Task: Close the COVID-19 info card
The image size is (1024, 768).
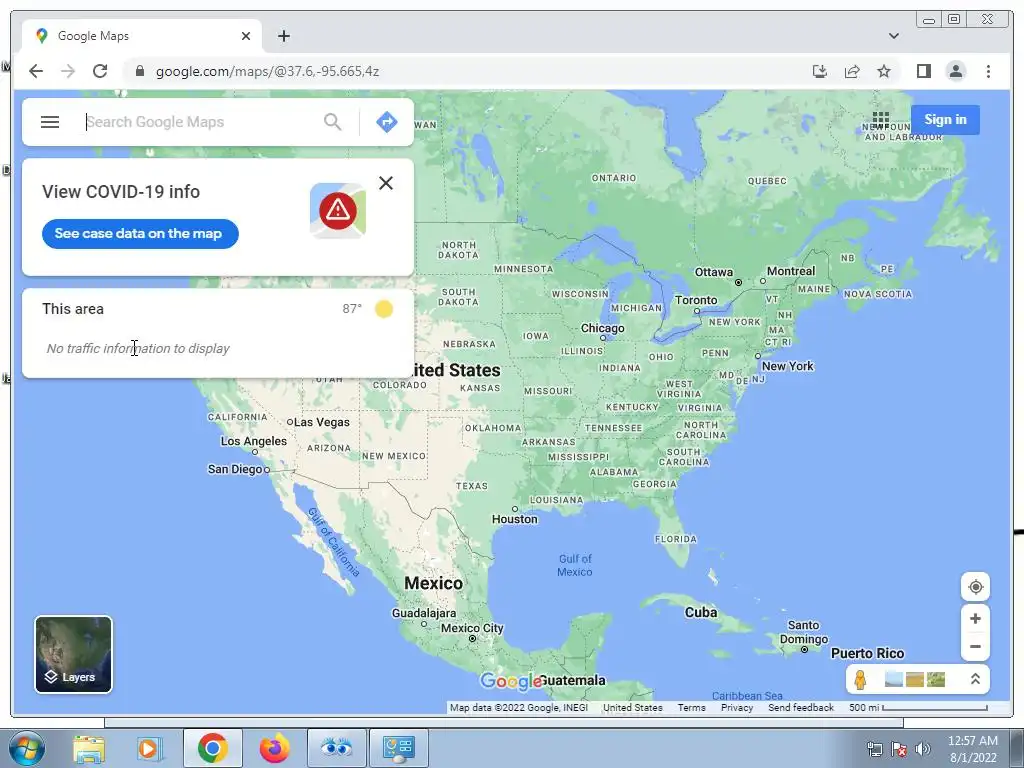Action: click(386, 183)
